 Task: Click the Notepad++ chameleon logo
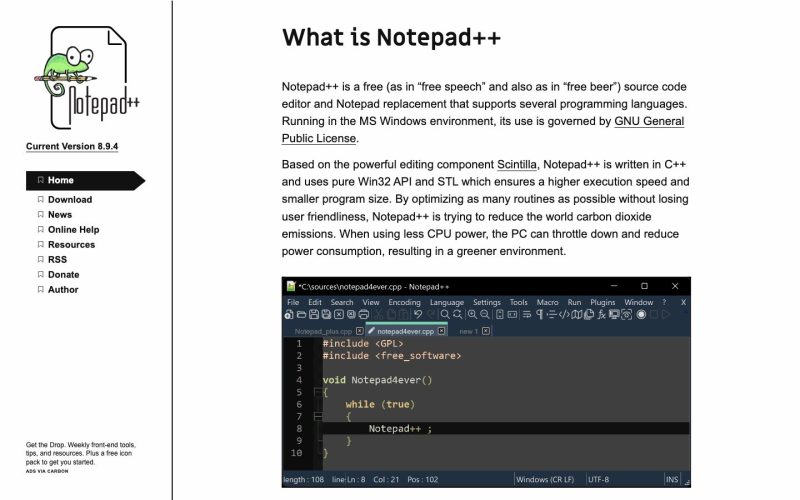click(x=88, y=78)
